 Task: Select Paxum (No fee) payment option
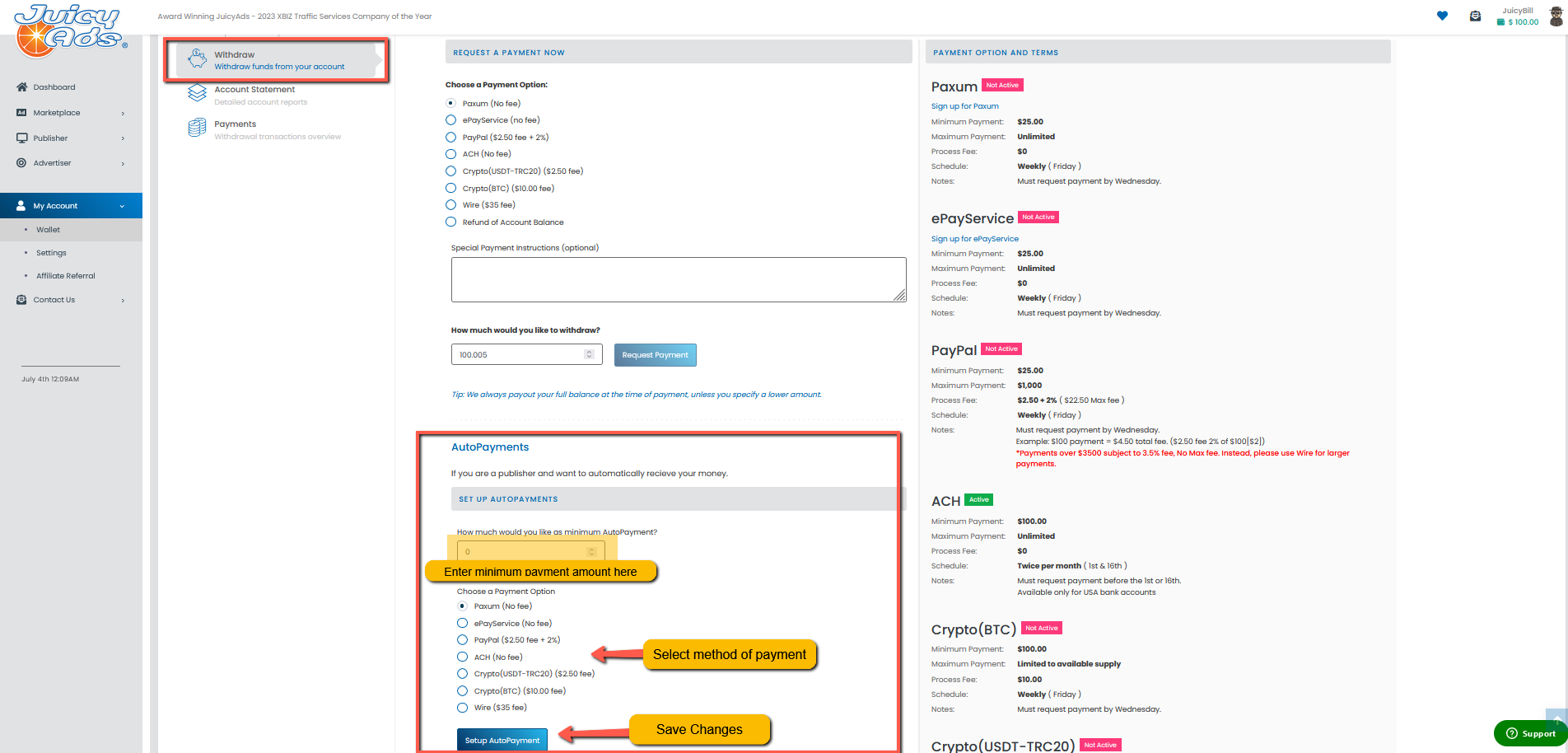[450, 103]
